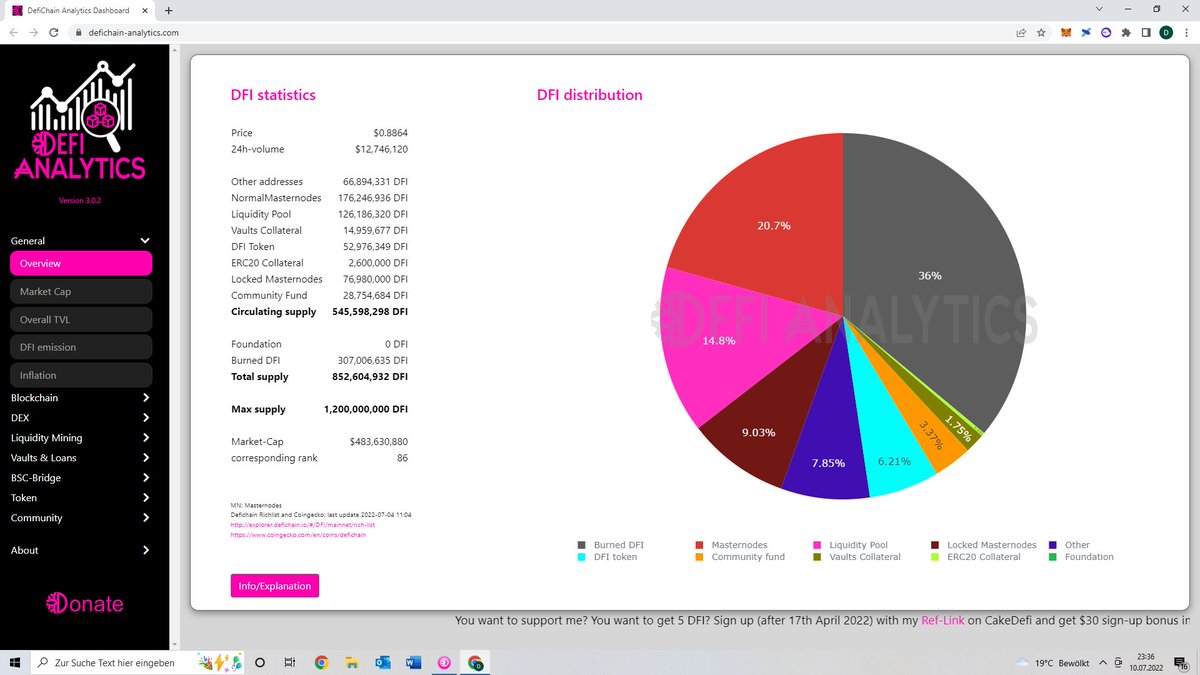The width and height of the screenshot is (1200, 675).
Task: Show hidden system tray icons
Action: tap(1102, 662)
